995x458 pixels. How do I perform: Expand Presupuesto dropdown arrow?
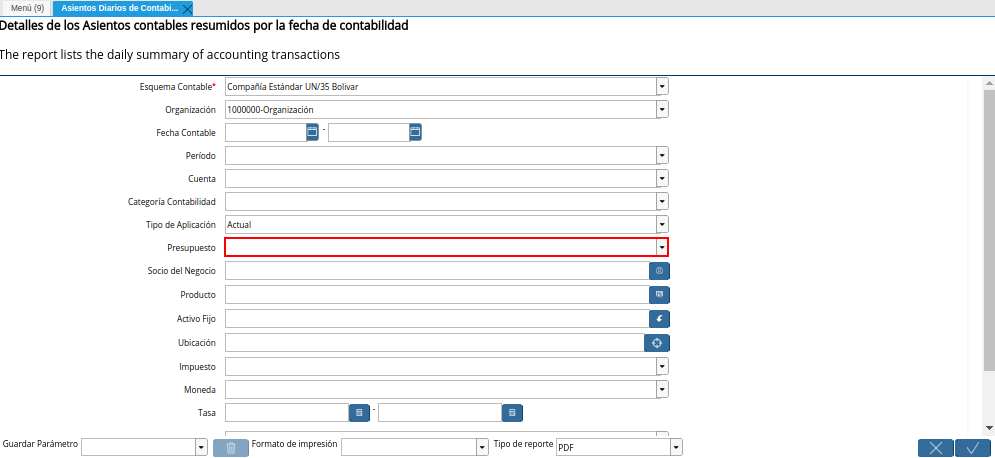pos(662,247)
